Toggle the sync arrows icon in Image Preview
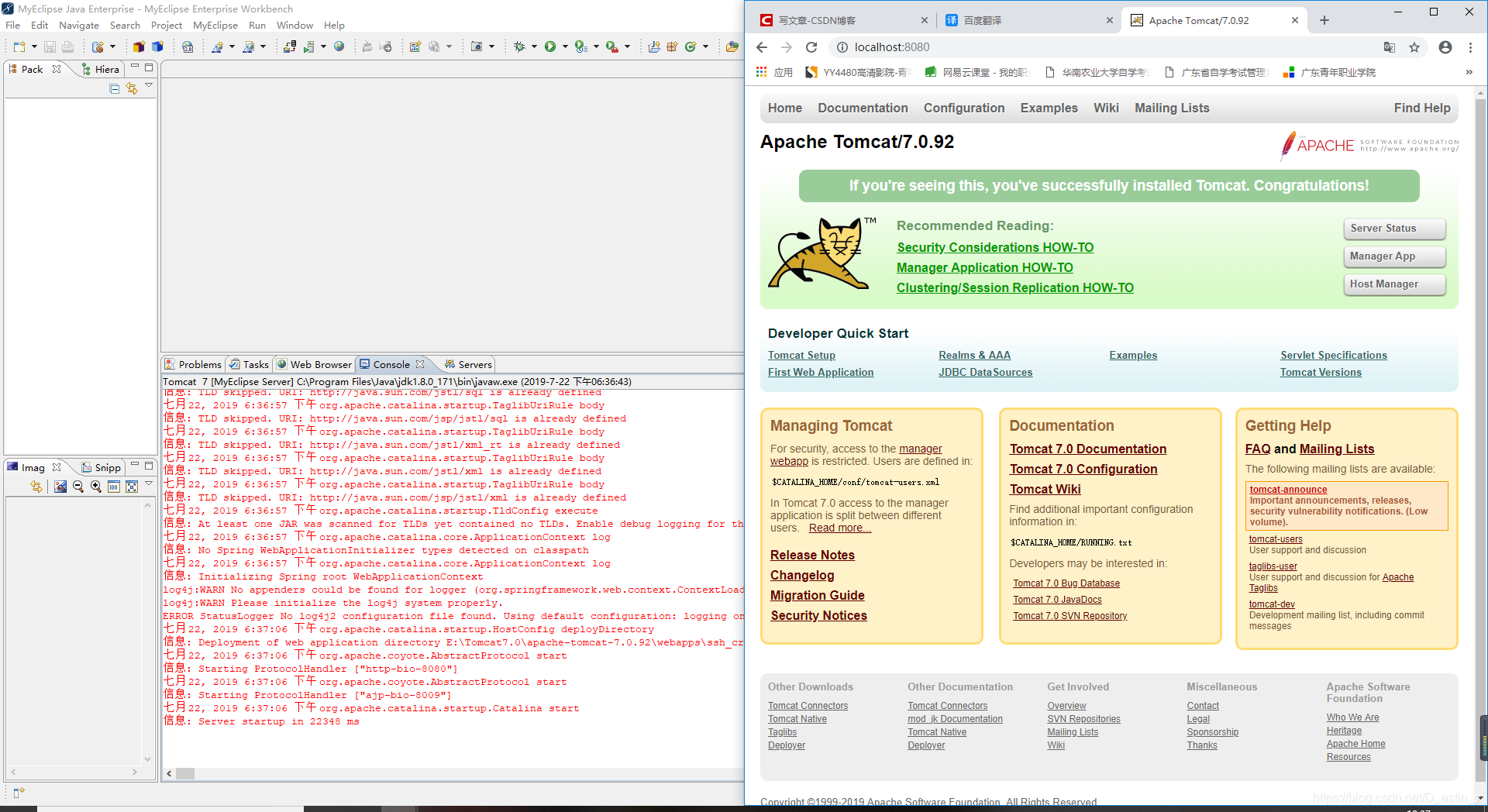The height and width of the screenshot is (812, 1488). (x=36, y=487)
